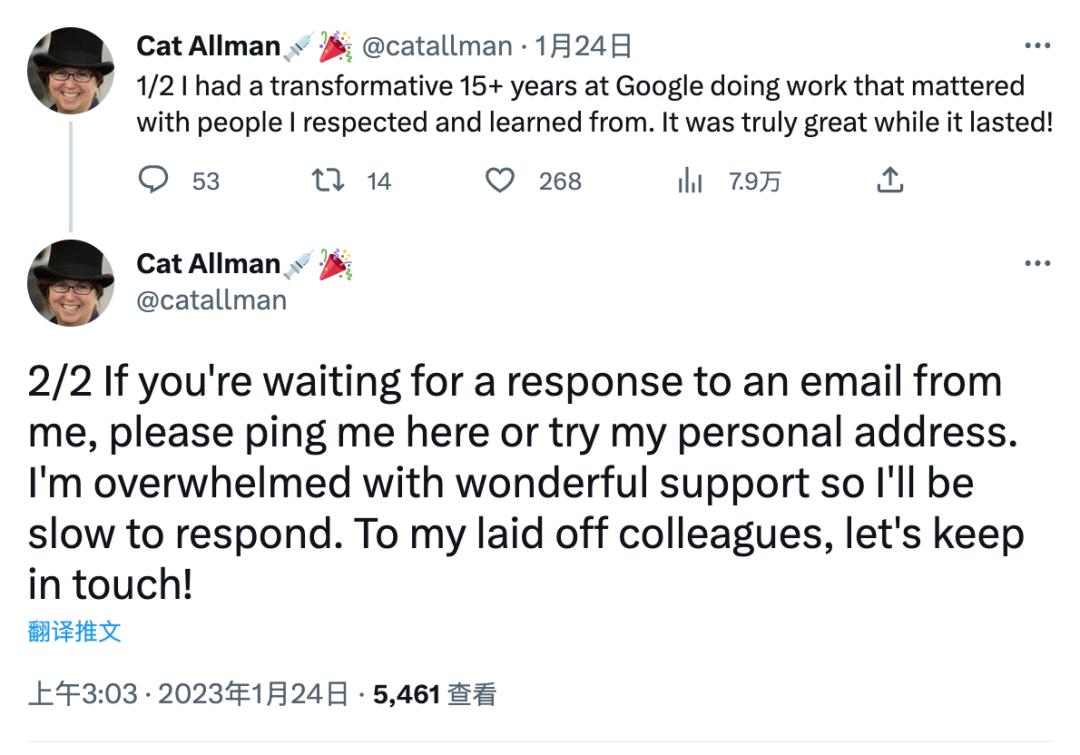Click the 翻译推文 translate tweet link
Screen dimensions: 1080x755
[x=75, y=631]
